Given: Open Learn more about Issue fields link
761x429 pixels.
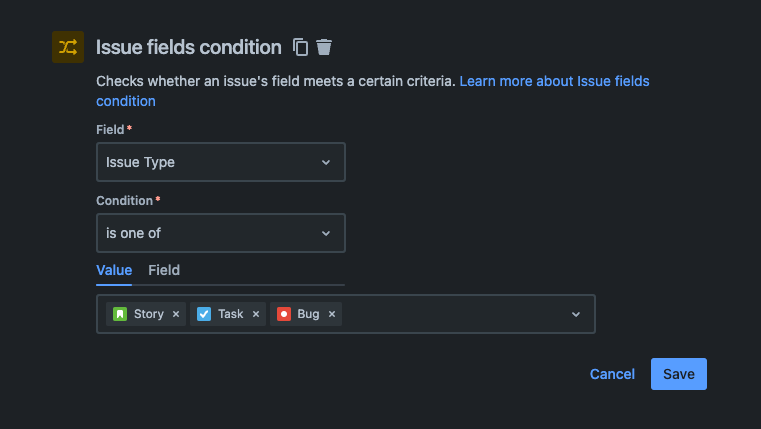Looking at the screenshot, I should [554, 81].
